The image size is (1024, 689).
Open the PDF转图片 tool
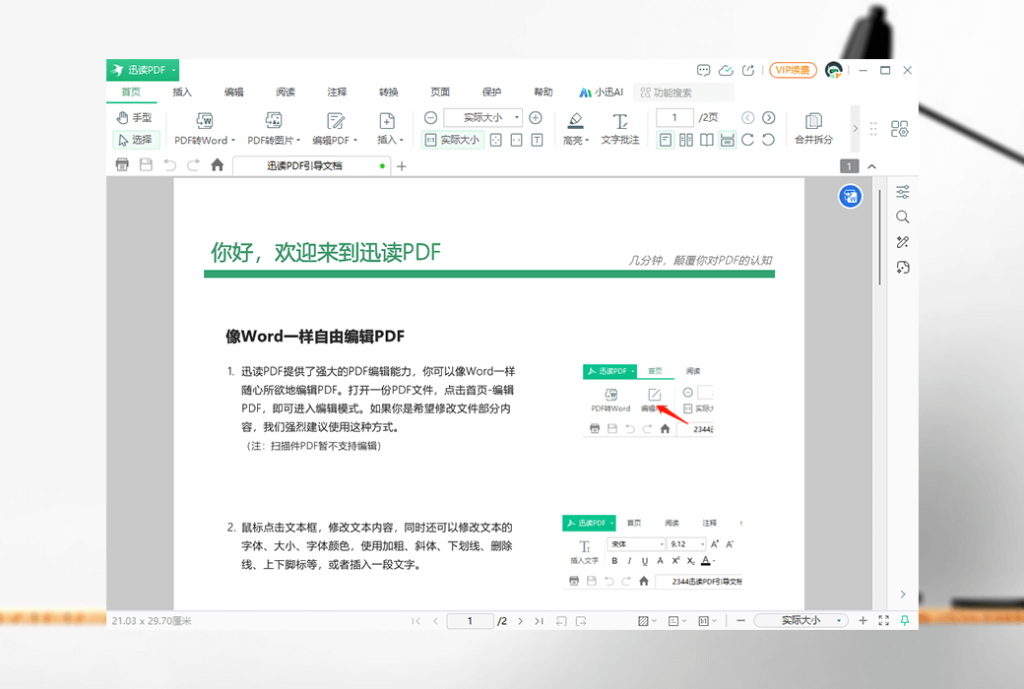(x=274, y=128)
